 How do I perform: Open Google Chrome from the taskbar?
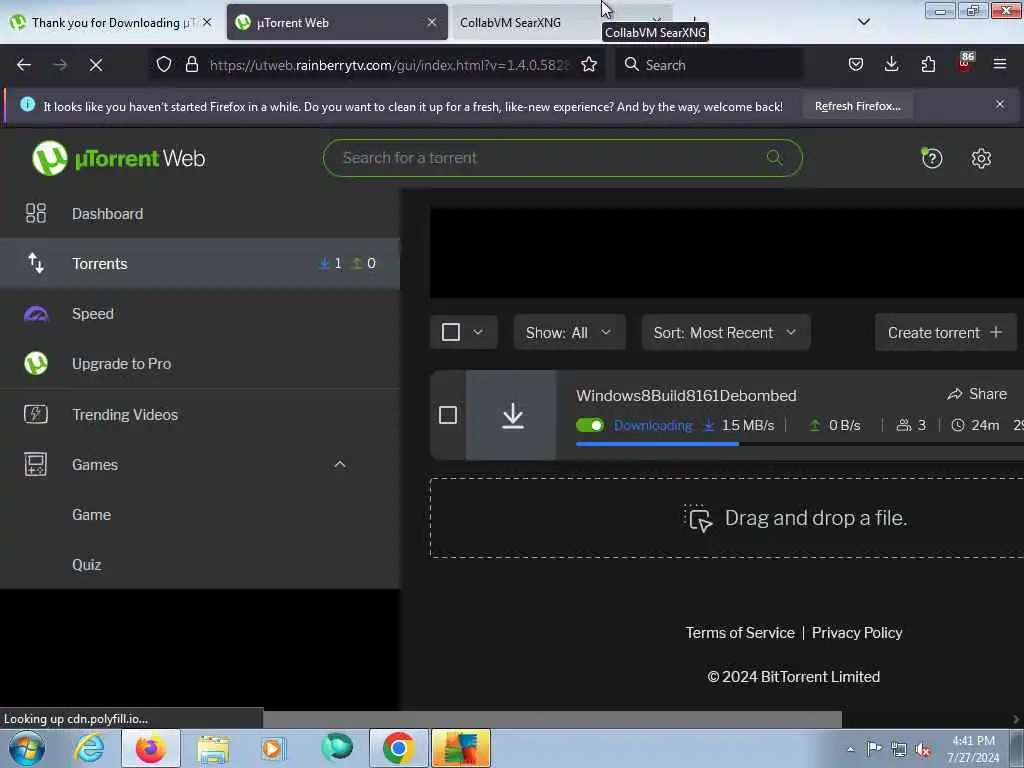click(398, 748)
